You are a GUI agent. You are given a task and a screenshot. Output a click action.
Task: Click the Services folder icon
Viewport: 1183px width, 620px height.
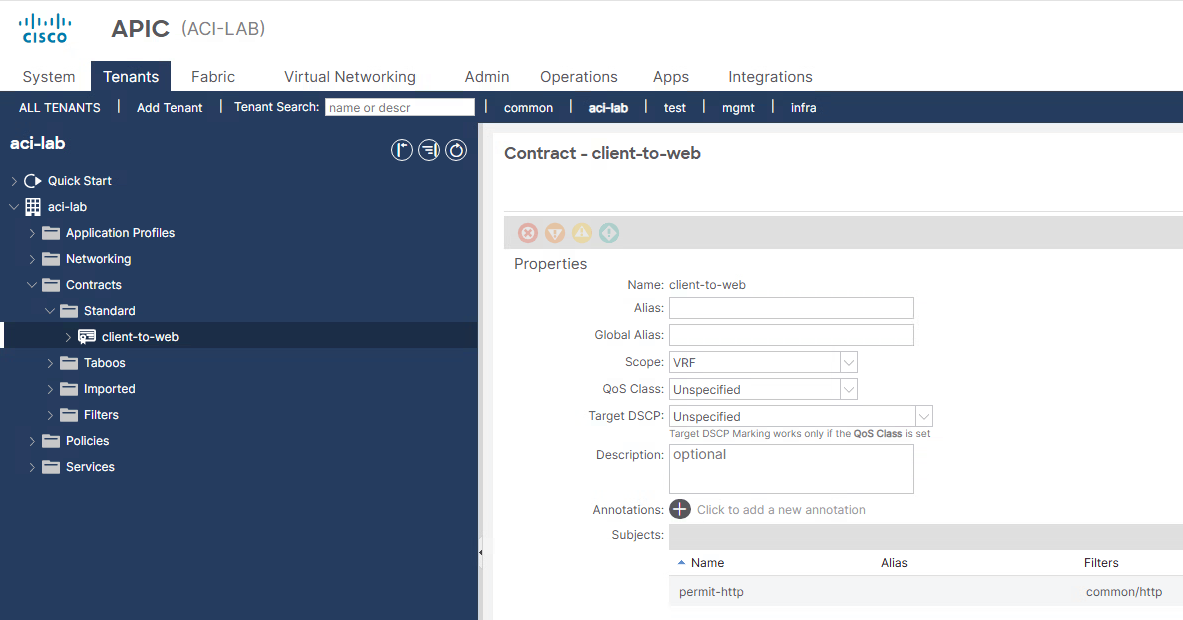(x=51, y=467)
